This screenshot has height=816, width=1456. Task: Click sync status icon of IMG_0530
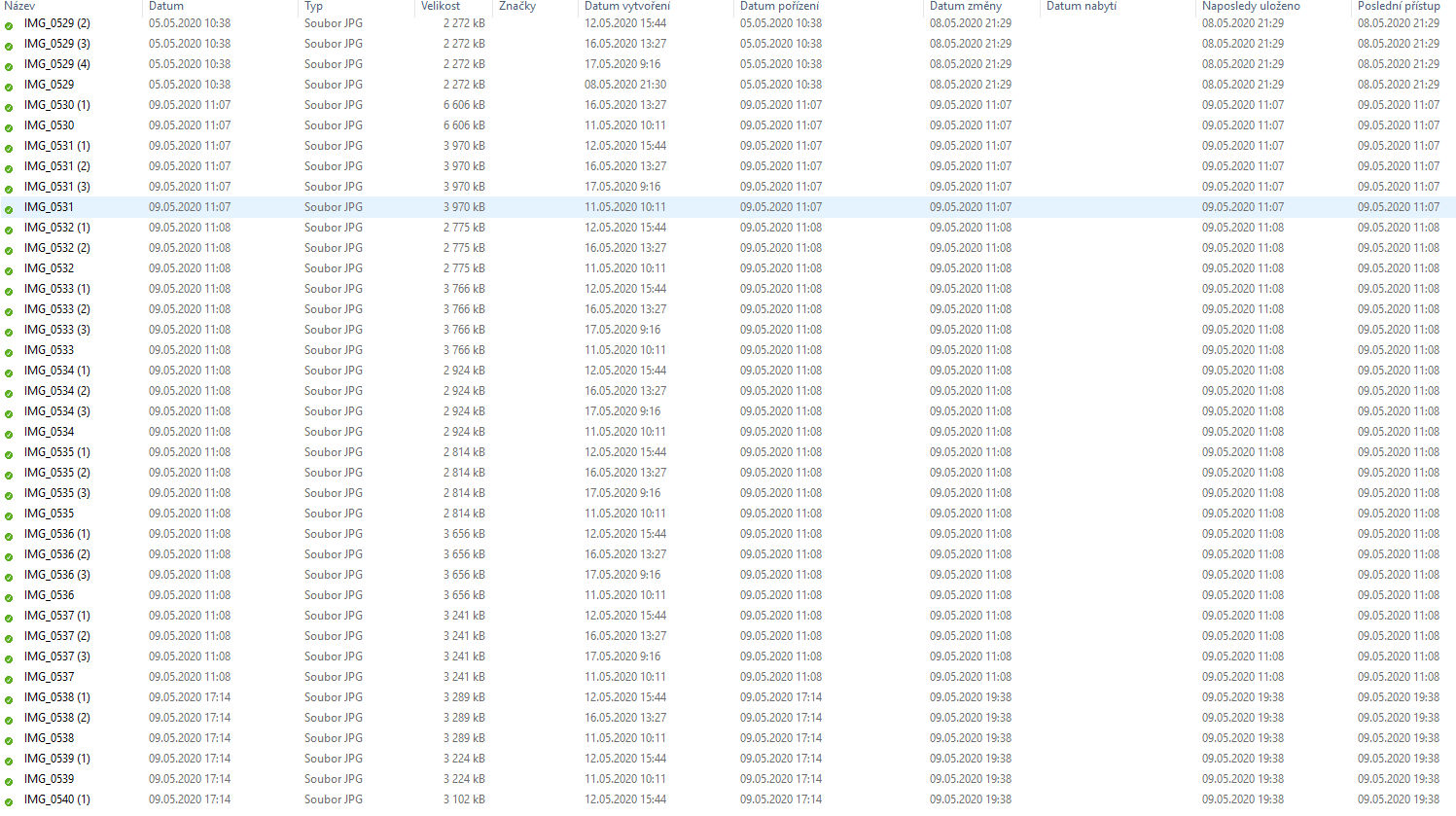[x=9, y=126]
